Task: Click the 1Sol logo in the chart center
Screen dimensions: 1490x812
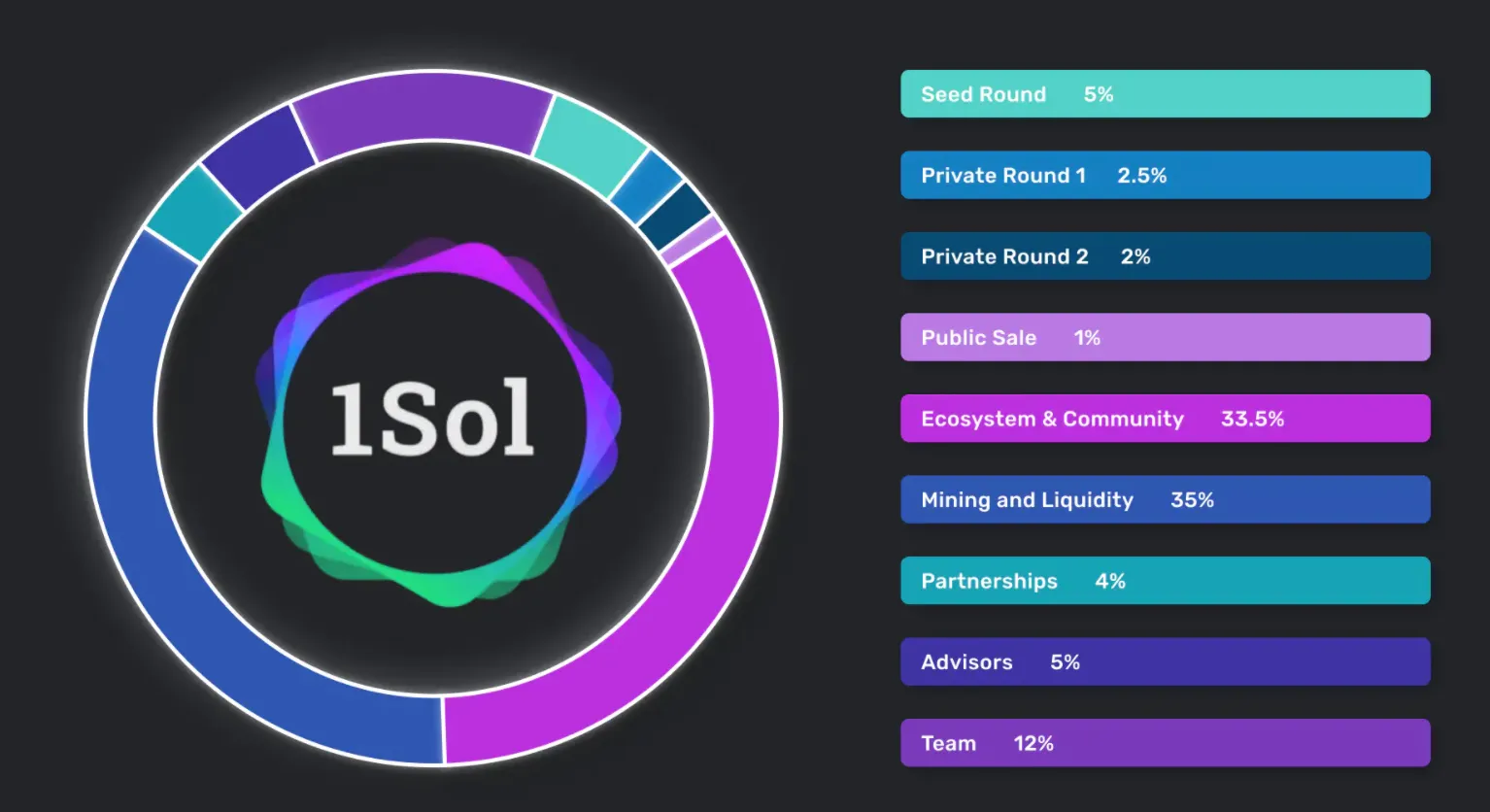Action: (433, 418)
